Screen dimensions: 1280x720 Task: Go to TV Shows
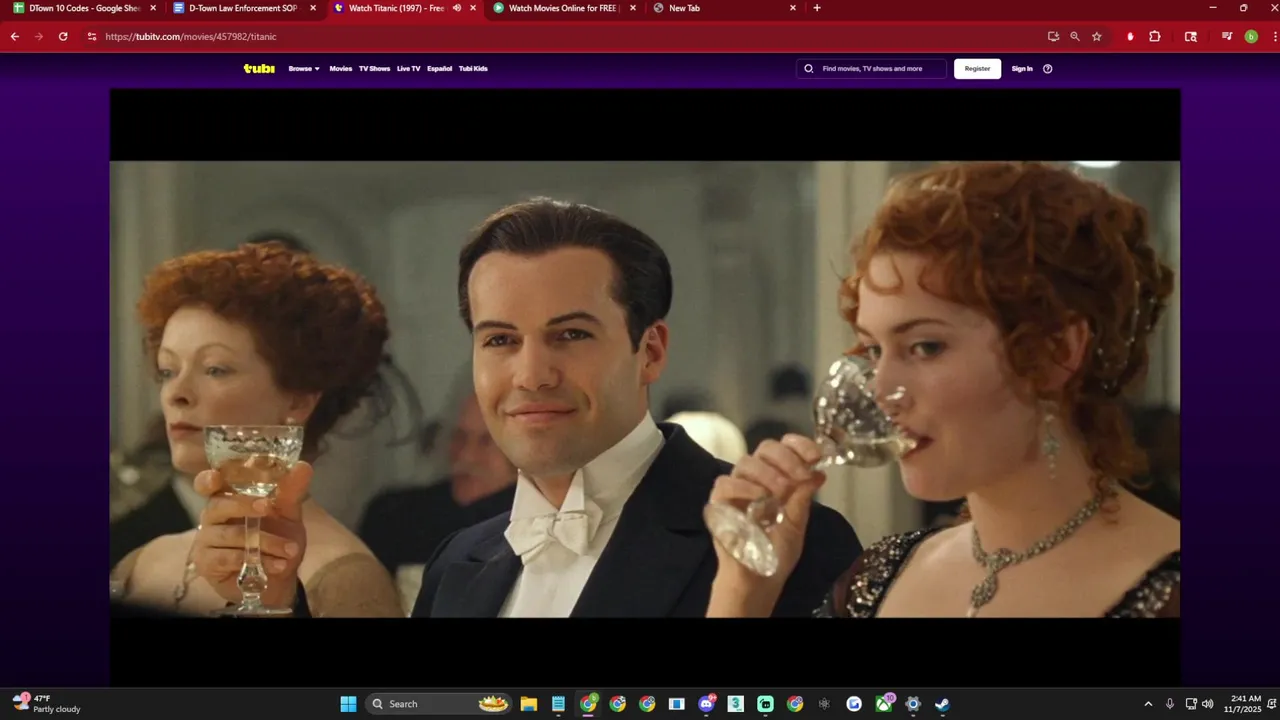pyautogui.click(x=375, y=69)
